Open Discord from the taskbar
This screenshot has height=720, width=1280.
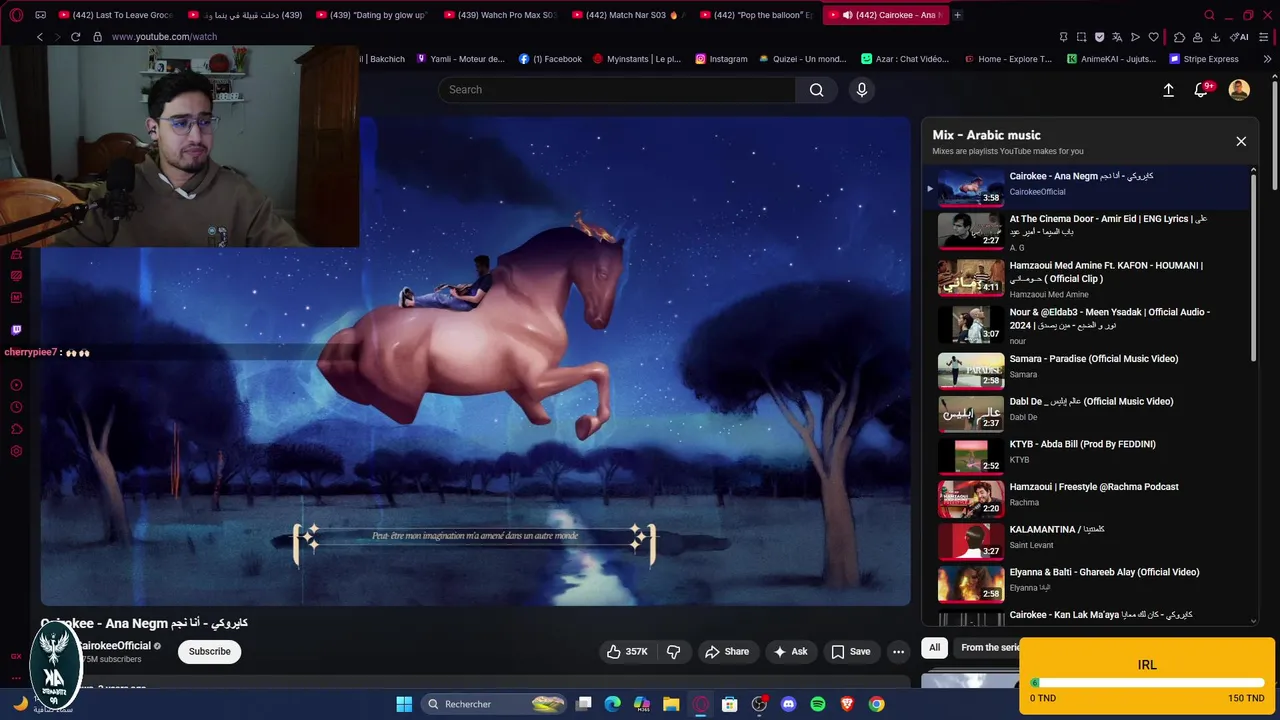[788, 704]
